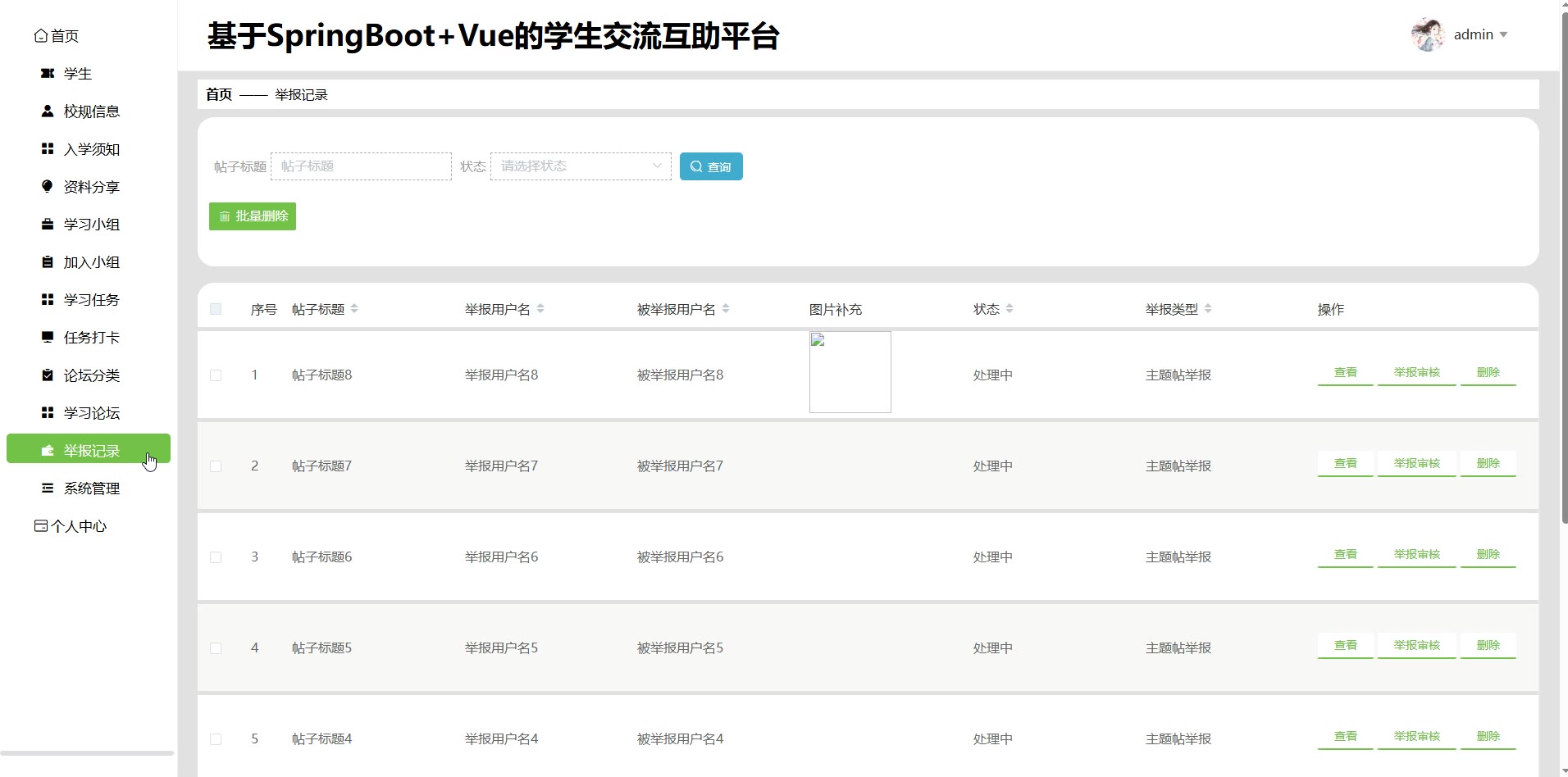Click the 论坛分类 checklist icon
This screenshot has height=777, width=1568.
[48, 375]
